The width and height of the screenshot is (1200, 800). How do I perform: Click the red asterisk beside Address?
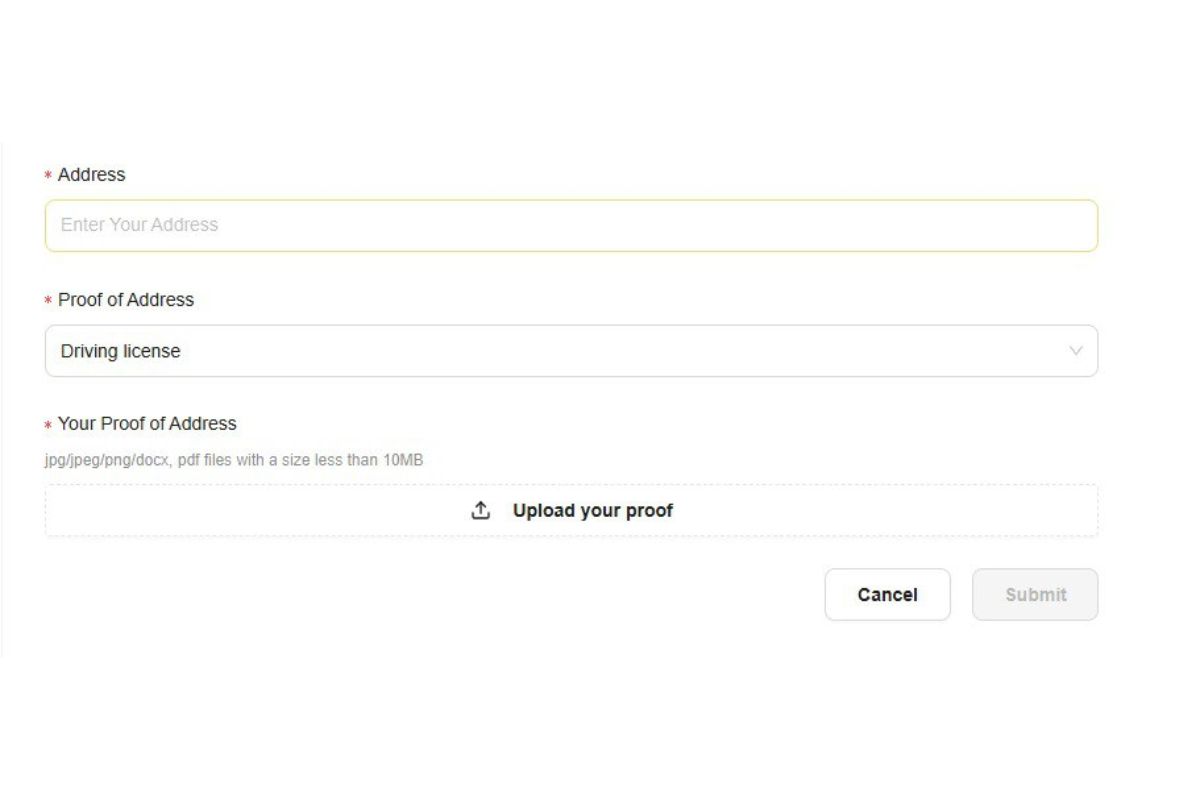pos(48,176)
